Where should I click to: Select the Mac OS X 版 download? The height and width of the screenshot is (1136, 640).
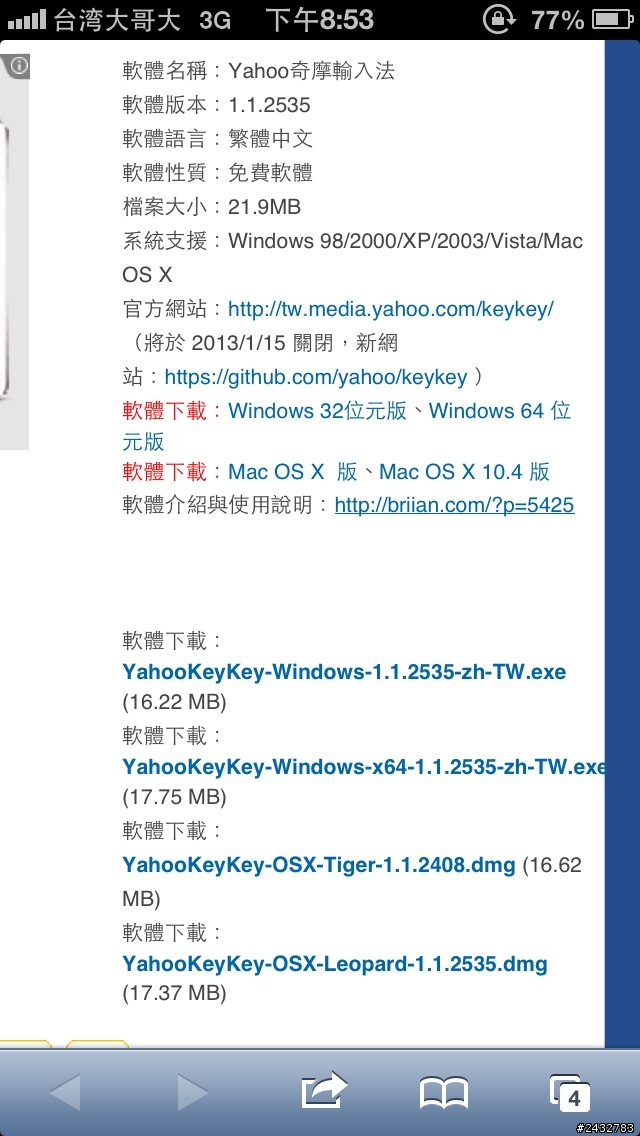click(x=293, y=472)
